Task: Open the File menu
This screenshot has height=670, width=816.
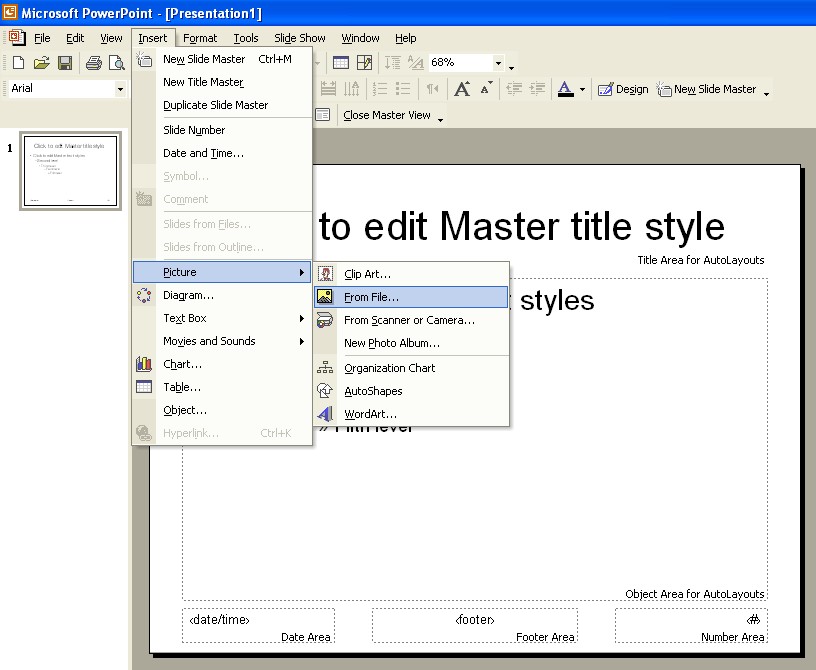Action: (x=42, y=38)
